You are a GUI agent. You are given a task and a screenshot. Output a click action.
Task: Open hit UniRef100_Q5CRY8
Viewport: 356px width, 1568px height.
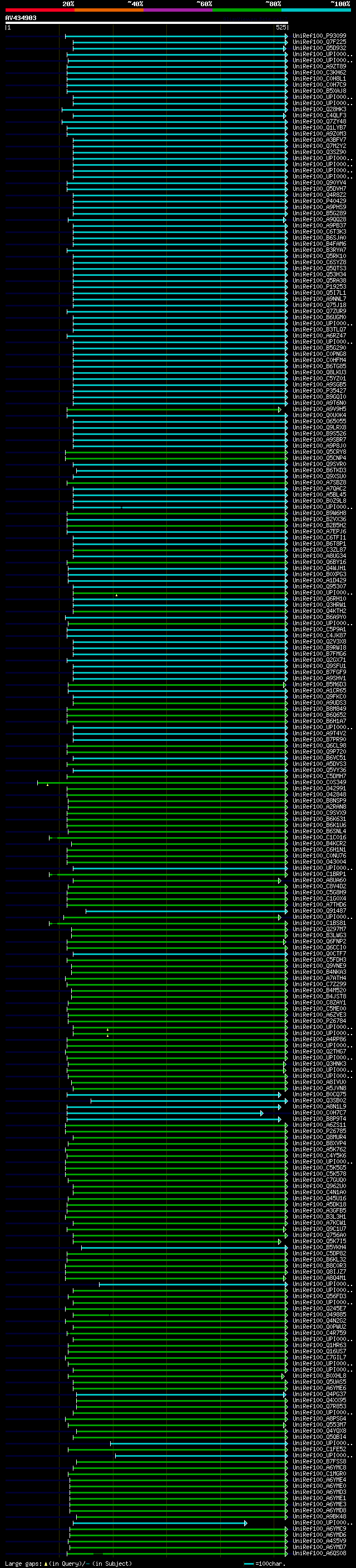[319, 452]
